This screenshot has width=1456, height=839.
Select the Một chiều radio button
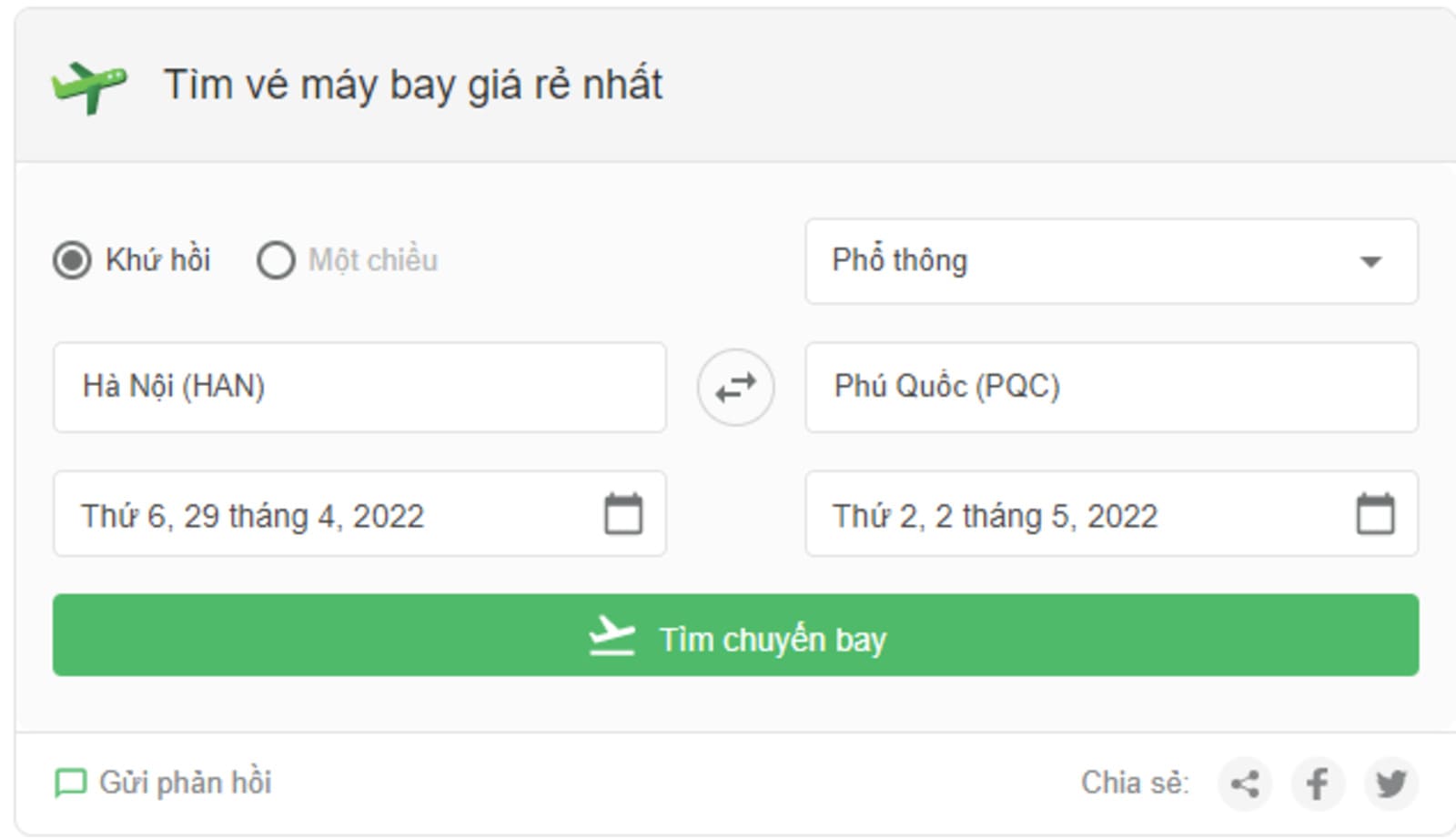click(x=276, y=260)
